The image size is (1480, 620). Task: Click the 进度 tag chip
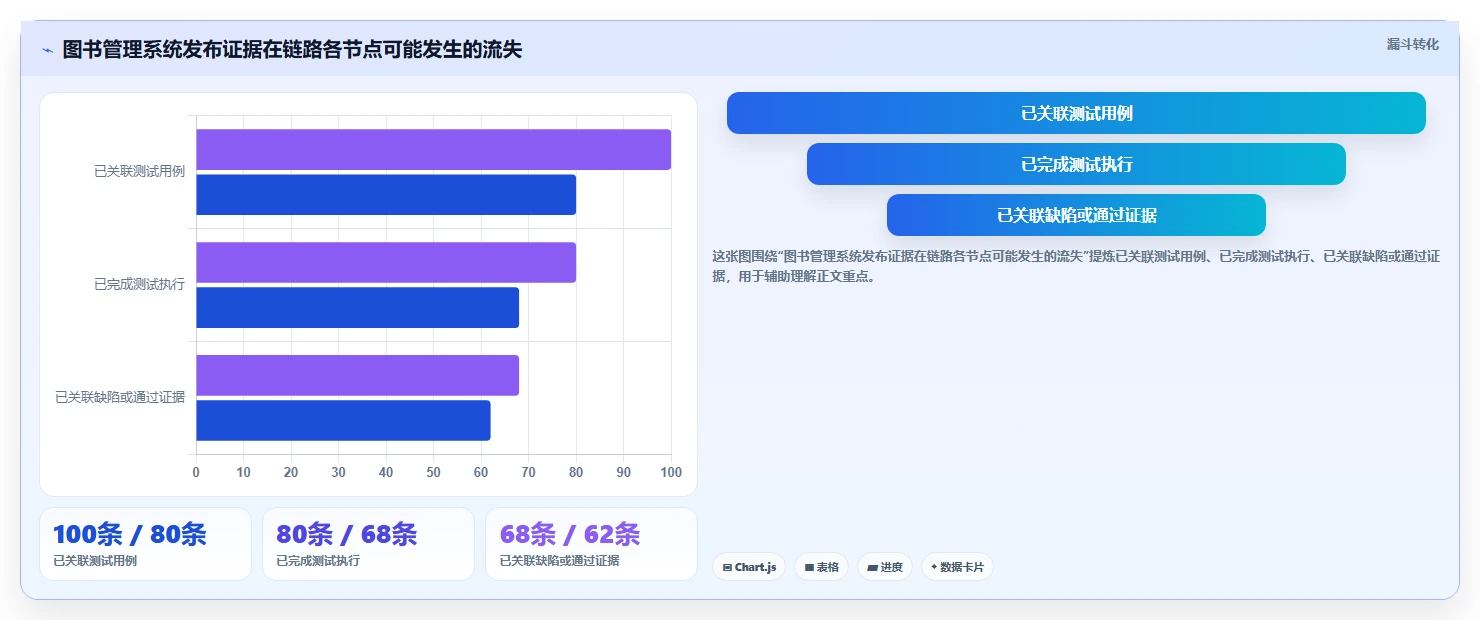coord(885,567)
